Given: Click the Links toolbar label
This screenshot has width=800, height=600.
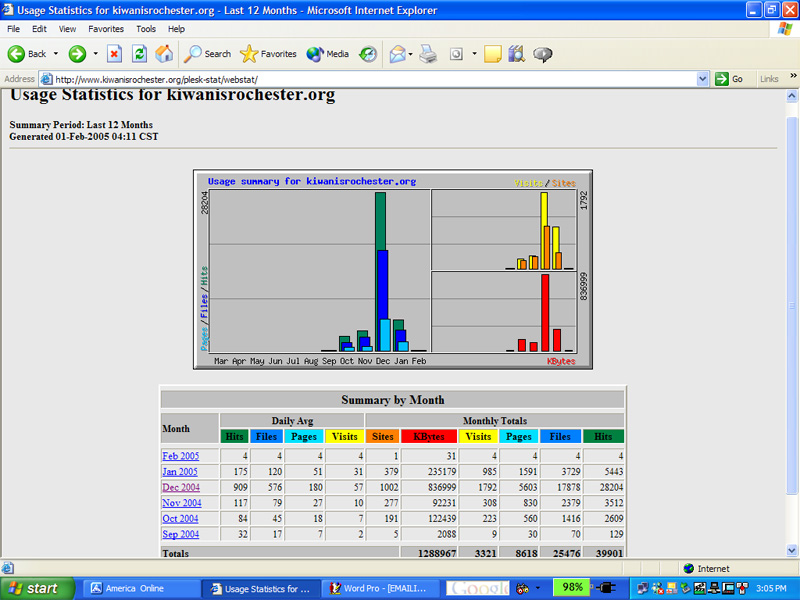Looking at the screenshot, I should 769,79.
